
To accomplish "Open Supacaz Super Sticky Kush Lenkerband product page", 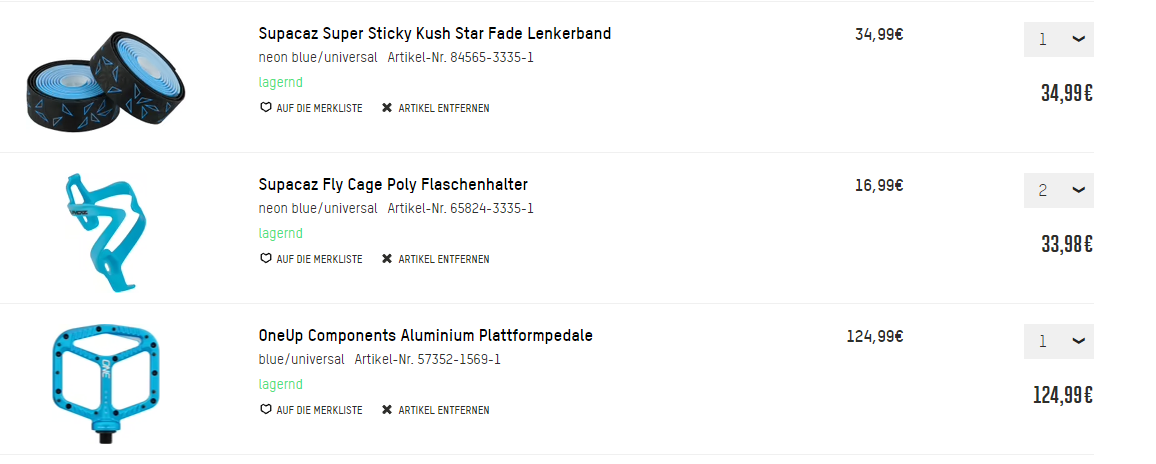I will [434, 34].
